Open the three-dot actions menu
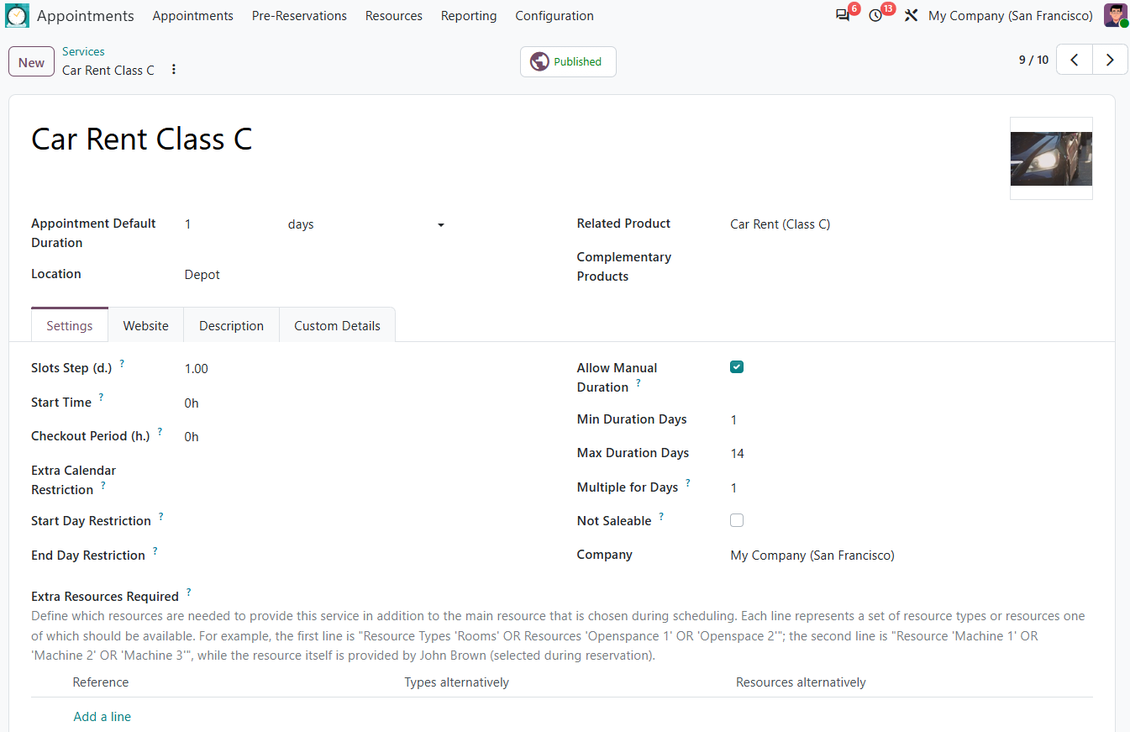 point(174,70)
